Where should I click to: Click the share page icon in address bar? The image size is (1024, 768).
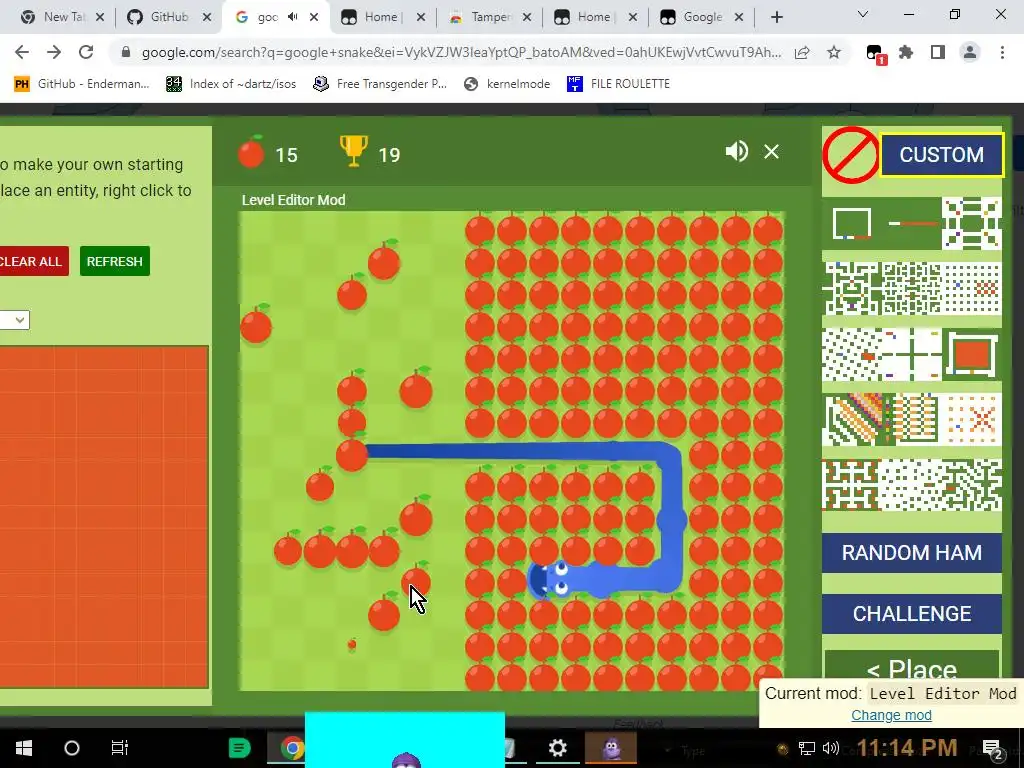802,52
